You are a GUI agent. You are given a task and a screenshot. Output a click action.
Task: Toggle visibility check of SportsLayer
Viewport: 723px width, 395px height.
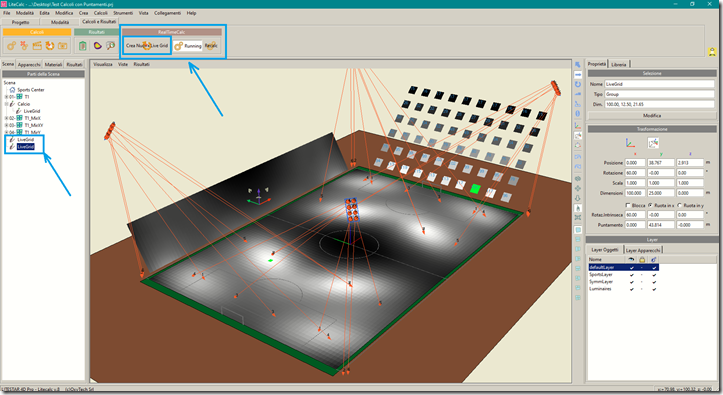point(632,275)
